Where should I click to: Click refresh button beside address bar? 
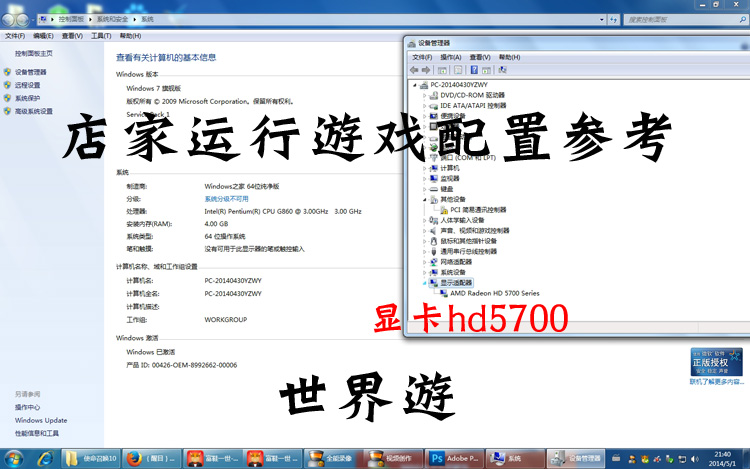click(x=614, y=20)
